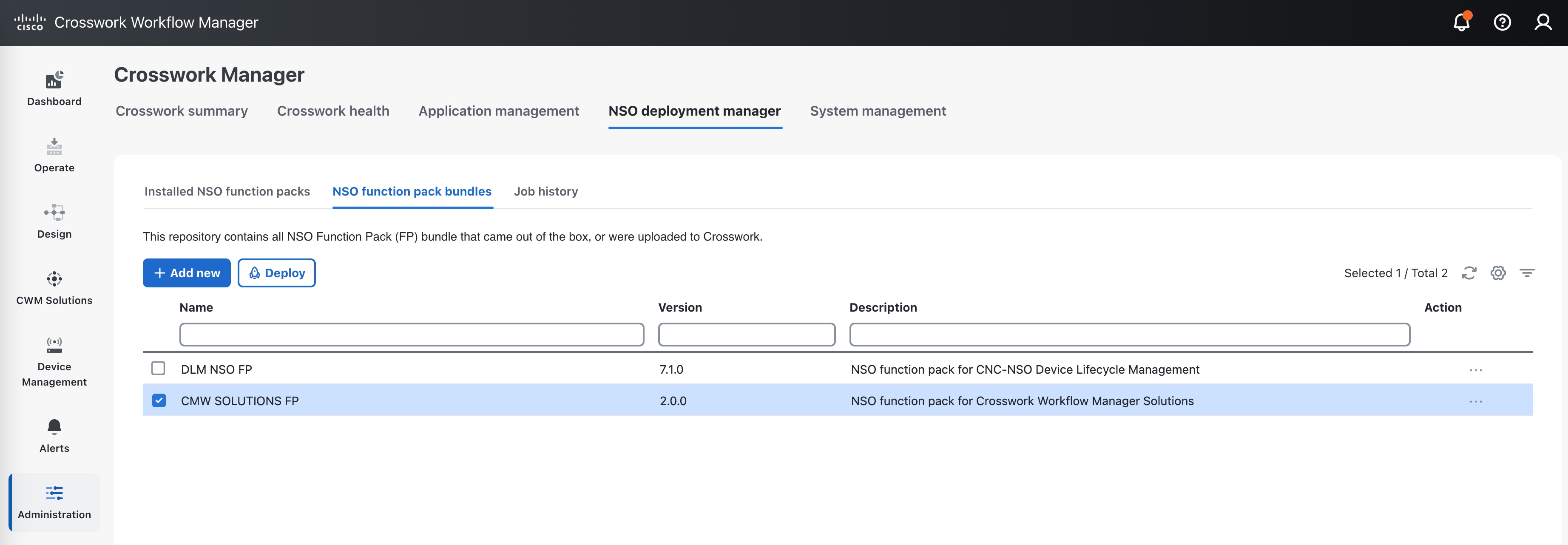This screenshot has height=545, width=1568.
Task: Uncheck the CMW SOLUTIONS FP checkbox
Action: pyautogui.click(x=159, y=400)
